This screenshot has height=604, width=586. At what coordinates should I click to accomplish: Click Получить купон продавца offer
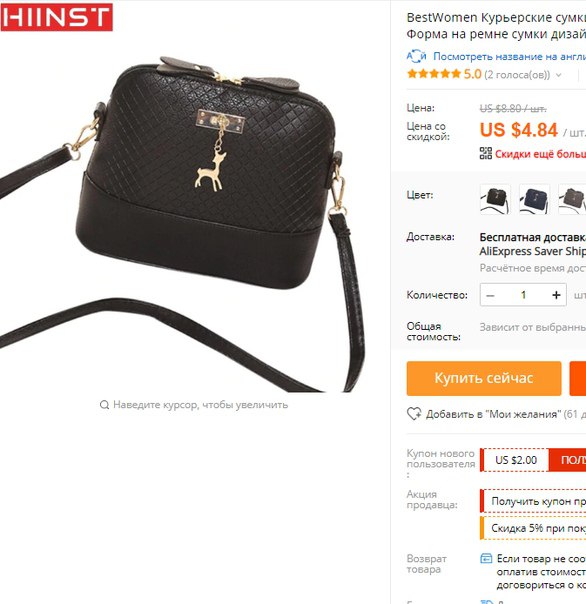[x=533, y=501]
